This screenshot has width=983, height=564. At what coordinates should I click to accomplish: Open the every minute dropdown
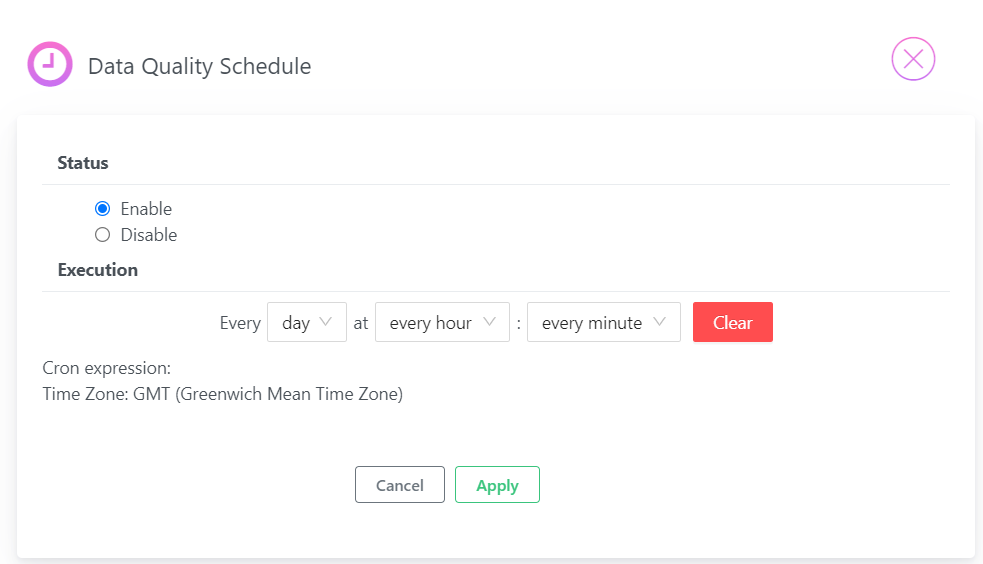coord(604,322)
